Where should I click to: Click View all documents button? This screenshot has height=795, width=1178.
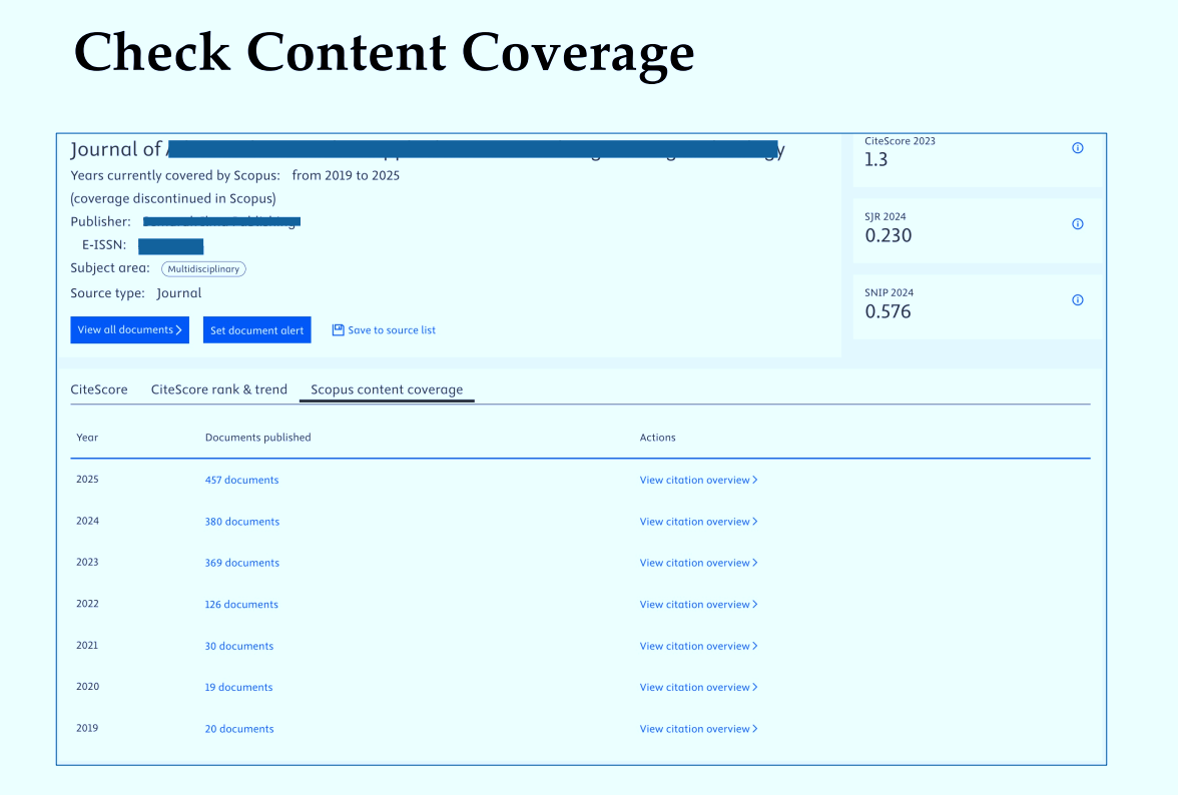(130, 330)
